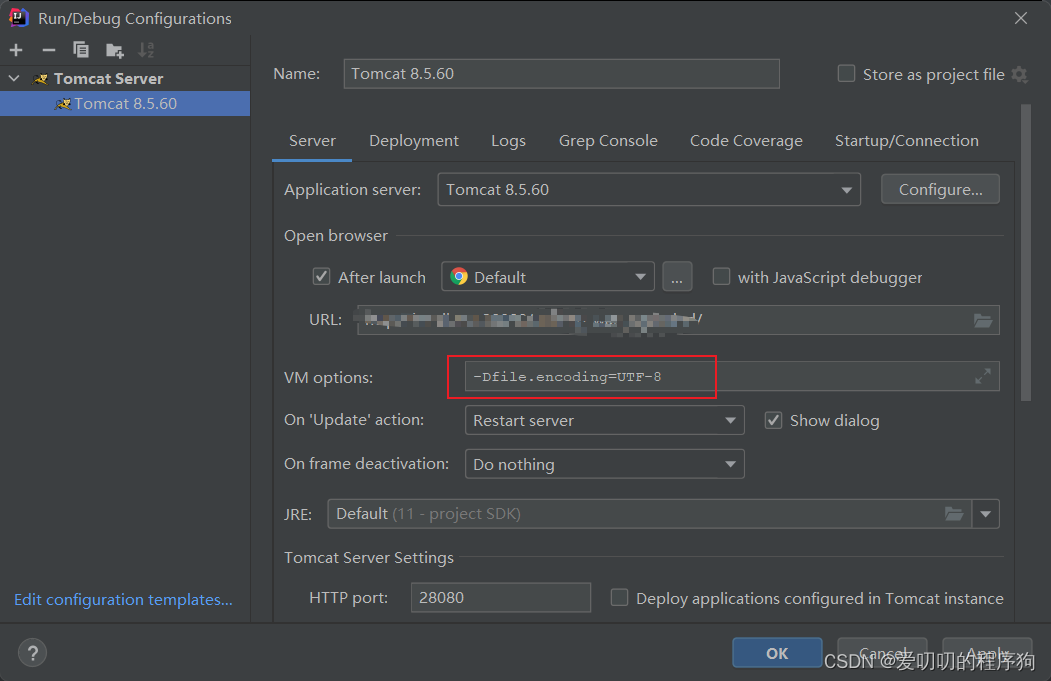The image size is (1051, 681).
Task: Browse the URL with the folder icon
Action: 983,320
